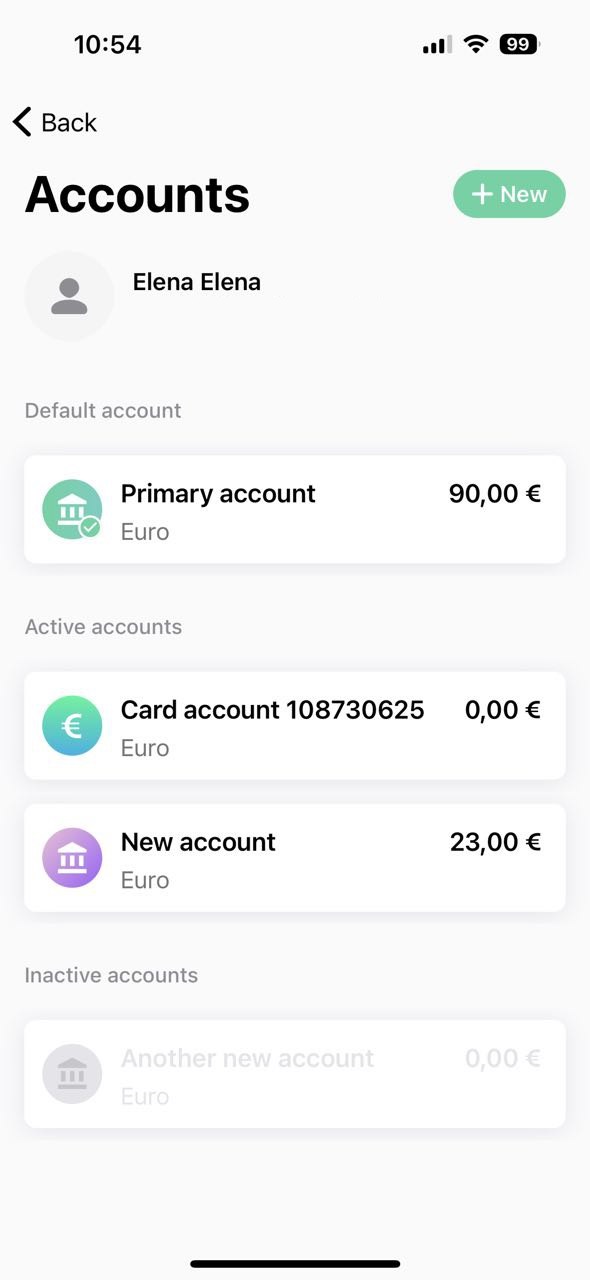Tap the default checkmark badge on Primary account
Viewport: 590px width, 1280px height.
tap(90, 527)
